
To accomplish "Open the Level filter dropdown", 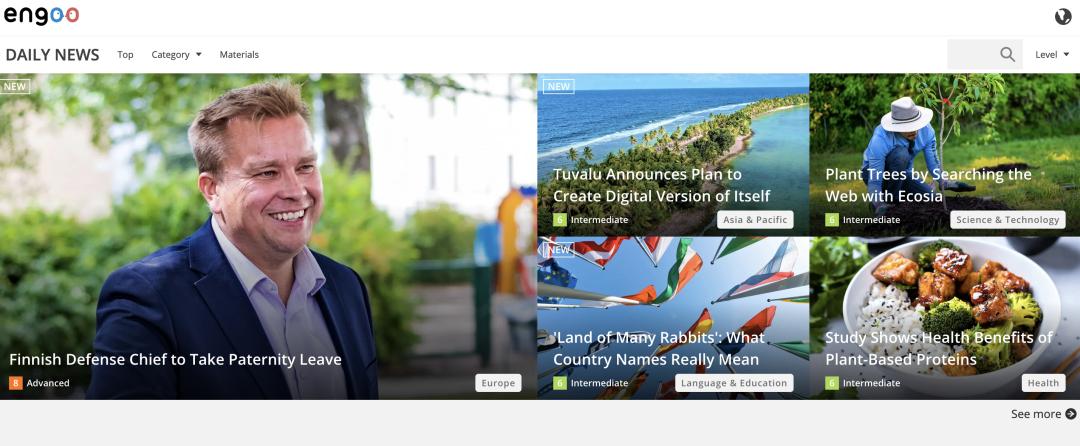I will [1052, 54].
